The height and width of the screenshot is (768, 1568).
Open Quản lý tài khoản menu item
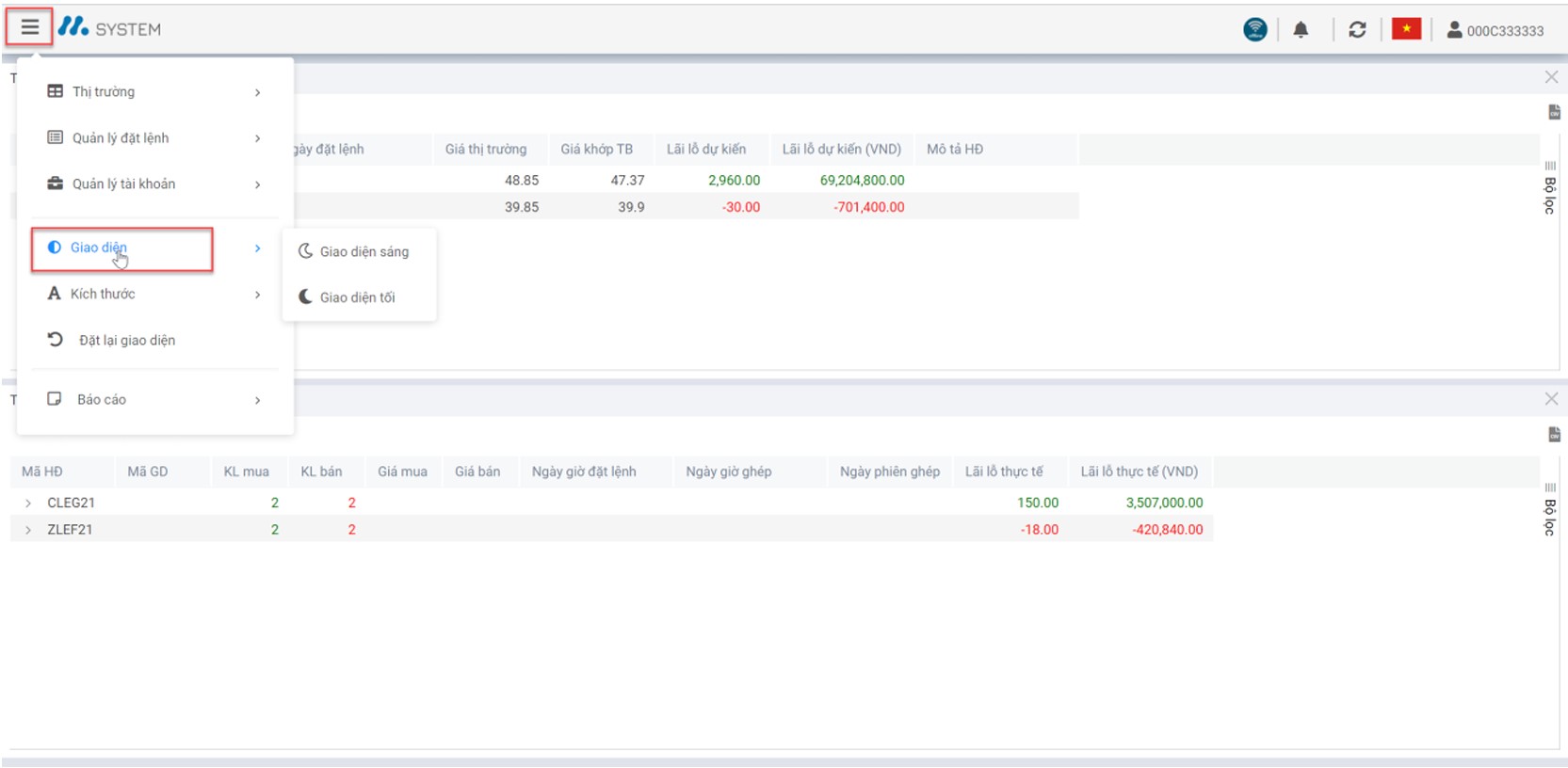(x=154, y=184)
